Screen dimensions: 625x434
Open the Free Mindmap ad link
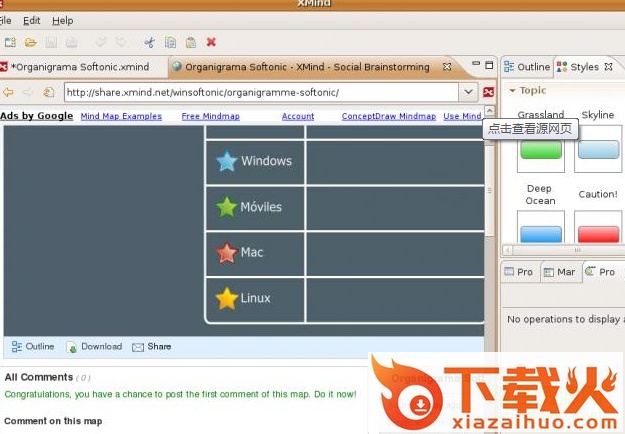pos(210,116)
